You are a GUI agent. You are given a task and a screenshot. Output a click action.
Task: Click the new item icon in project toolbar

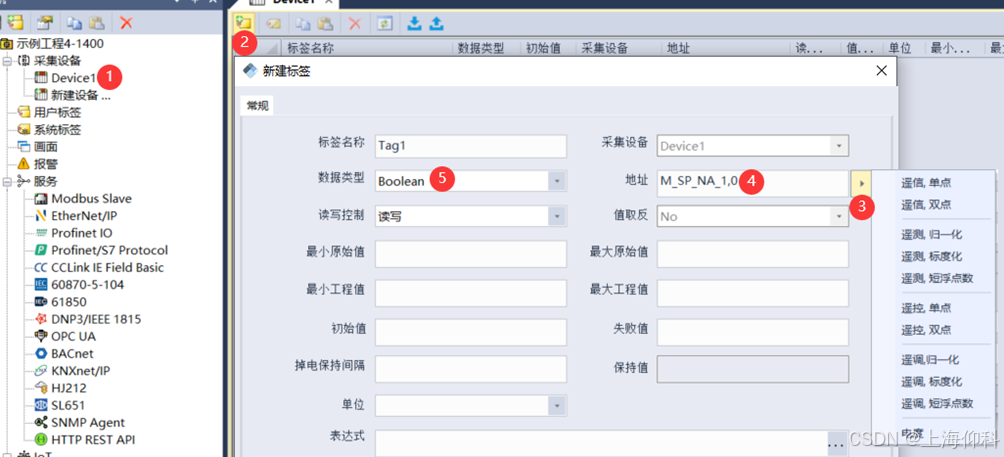[x=14, y=23]
